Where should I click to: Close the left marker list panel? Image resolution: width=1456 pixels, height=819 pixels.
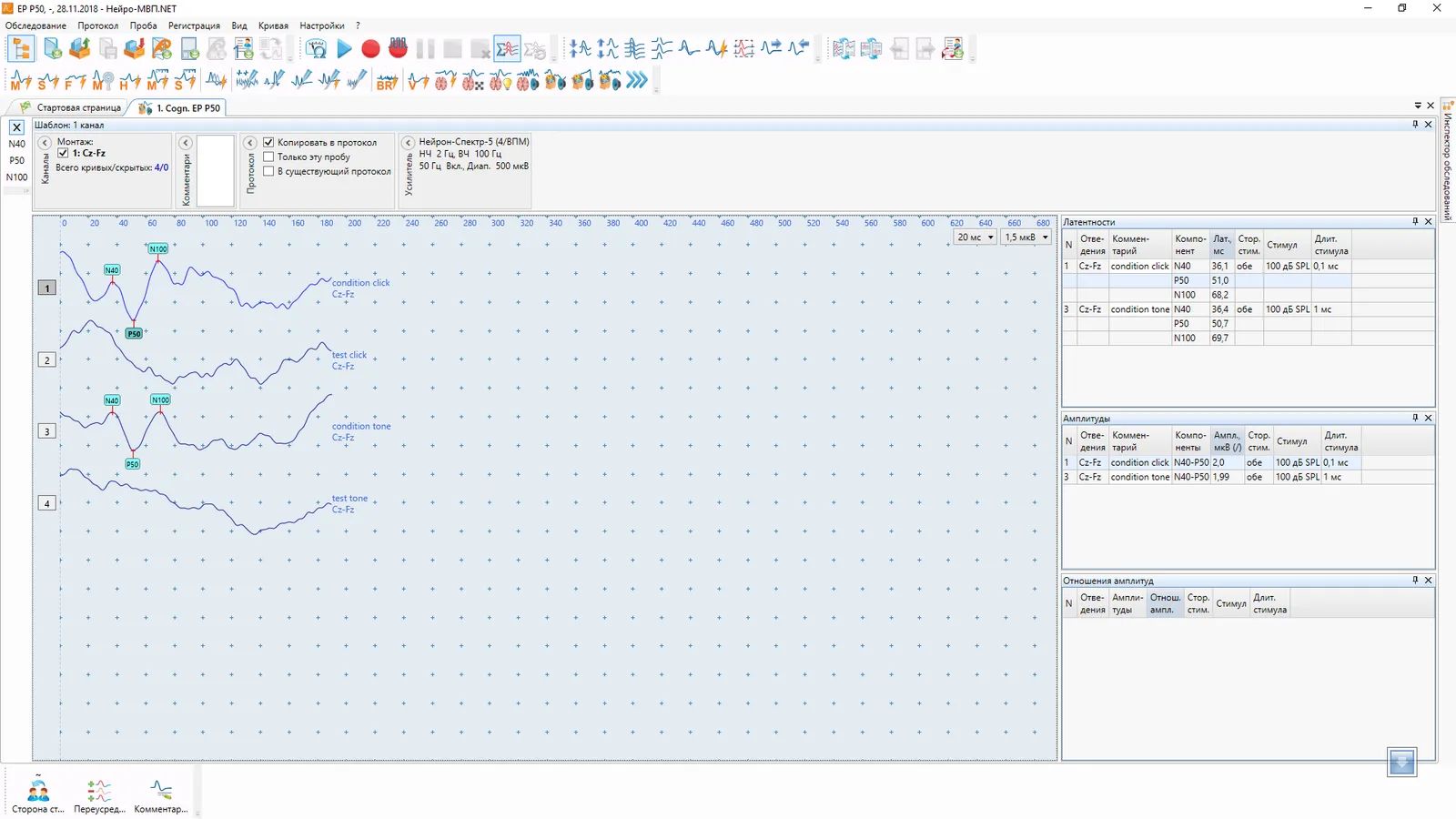click(16, 127)
